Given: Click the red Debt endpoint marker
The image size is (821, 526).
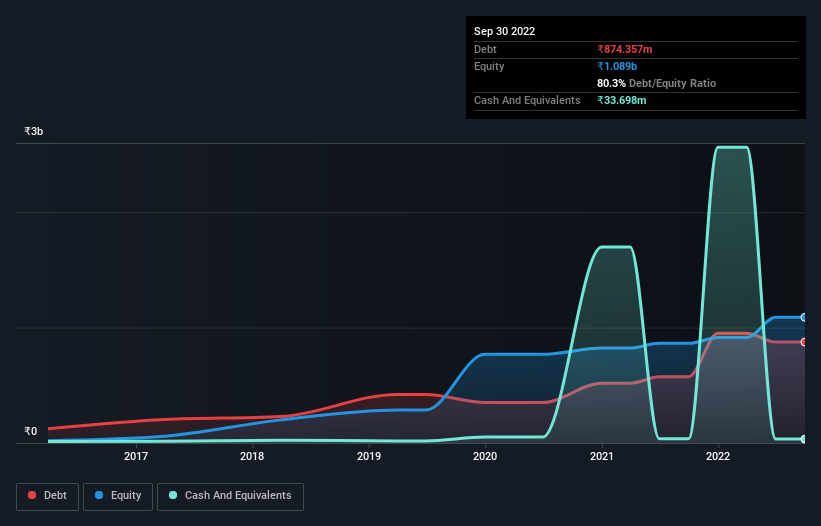Looking at the screenshot, I should pos(804,342).
